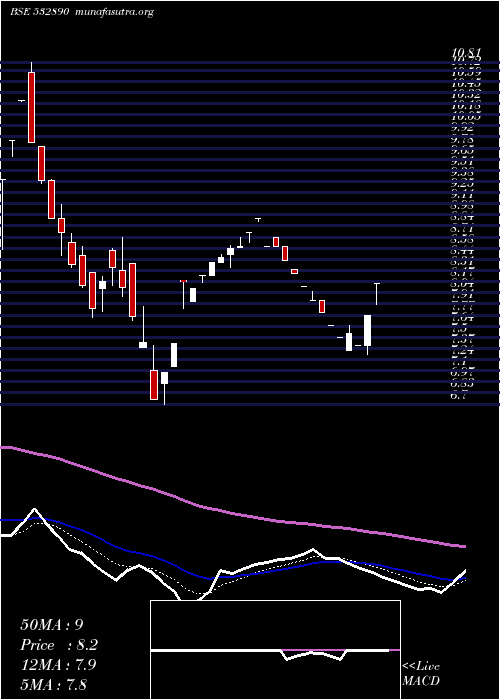Click the 12MA : 7.9 value
The height and width of the screenshot is (700, 500).
(x=58, y=665)
